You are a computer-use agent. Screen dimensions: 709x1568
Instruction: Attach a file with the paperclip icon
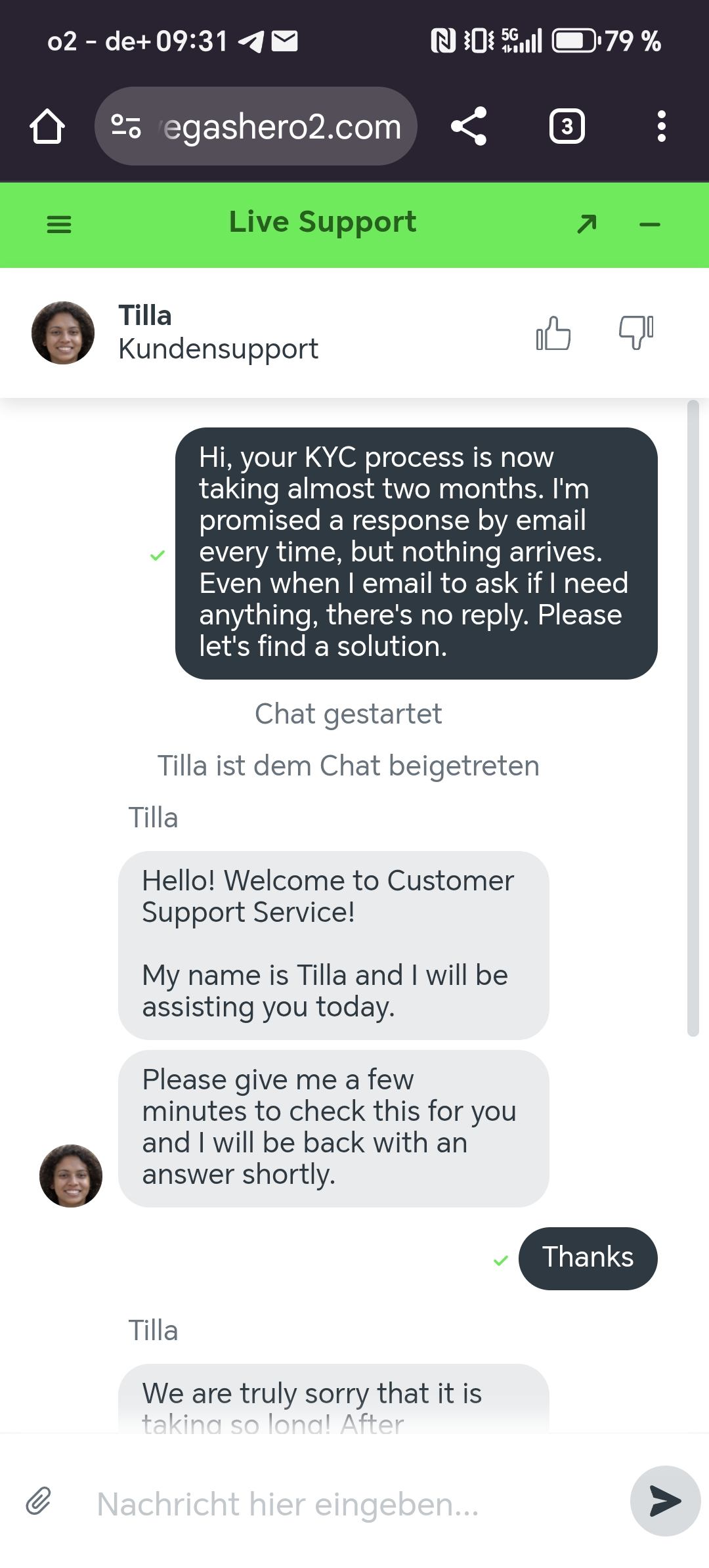(39, 1501)
